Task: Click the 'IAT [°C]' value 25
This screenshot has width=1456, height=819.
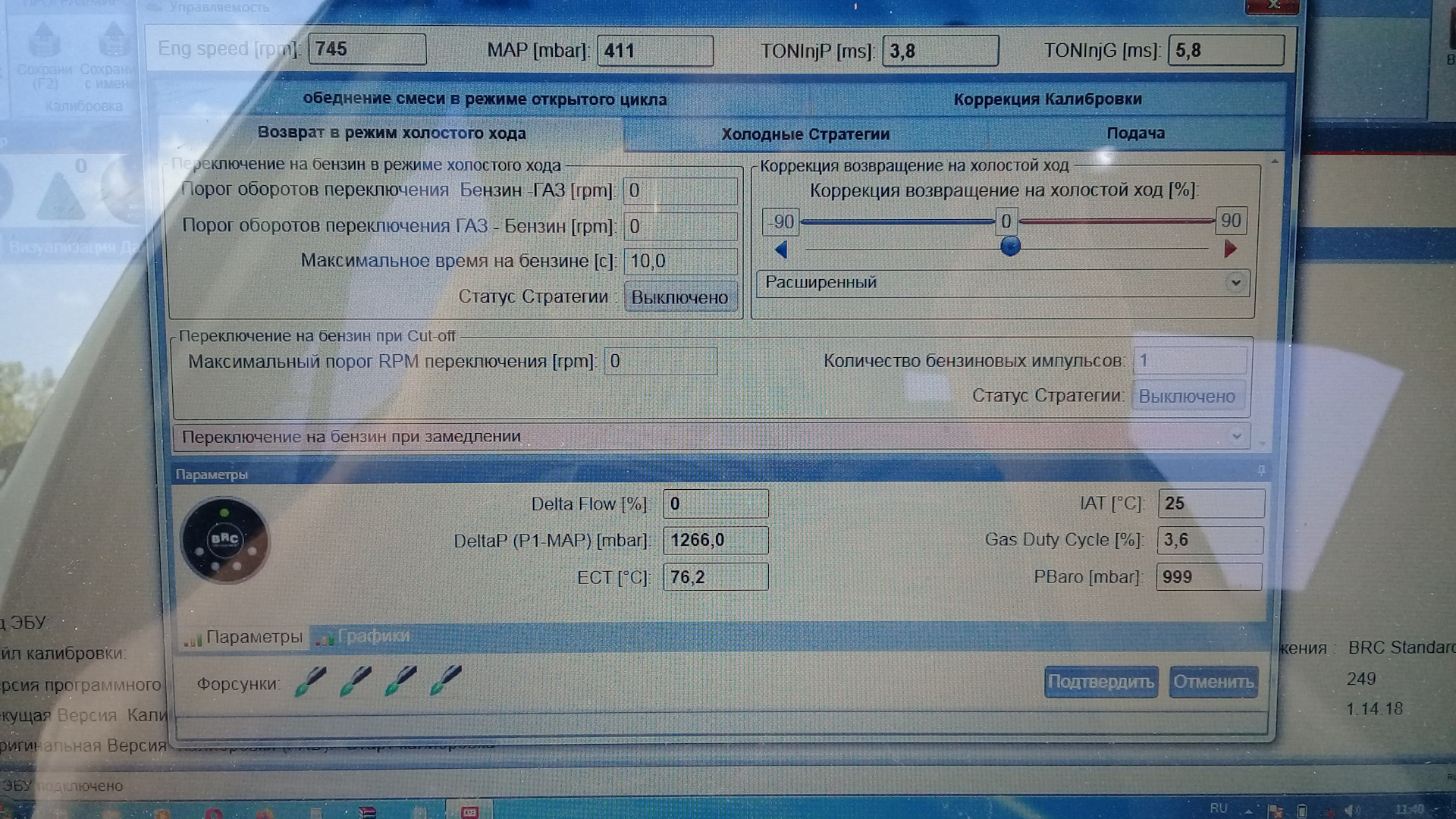Action: (1211, 504)
